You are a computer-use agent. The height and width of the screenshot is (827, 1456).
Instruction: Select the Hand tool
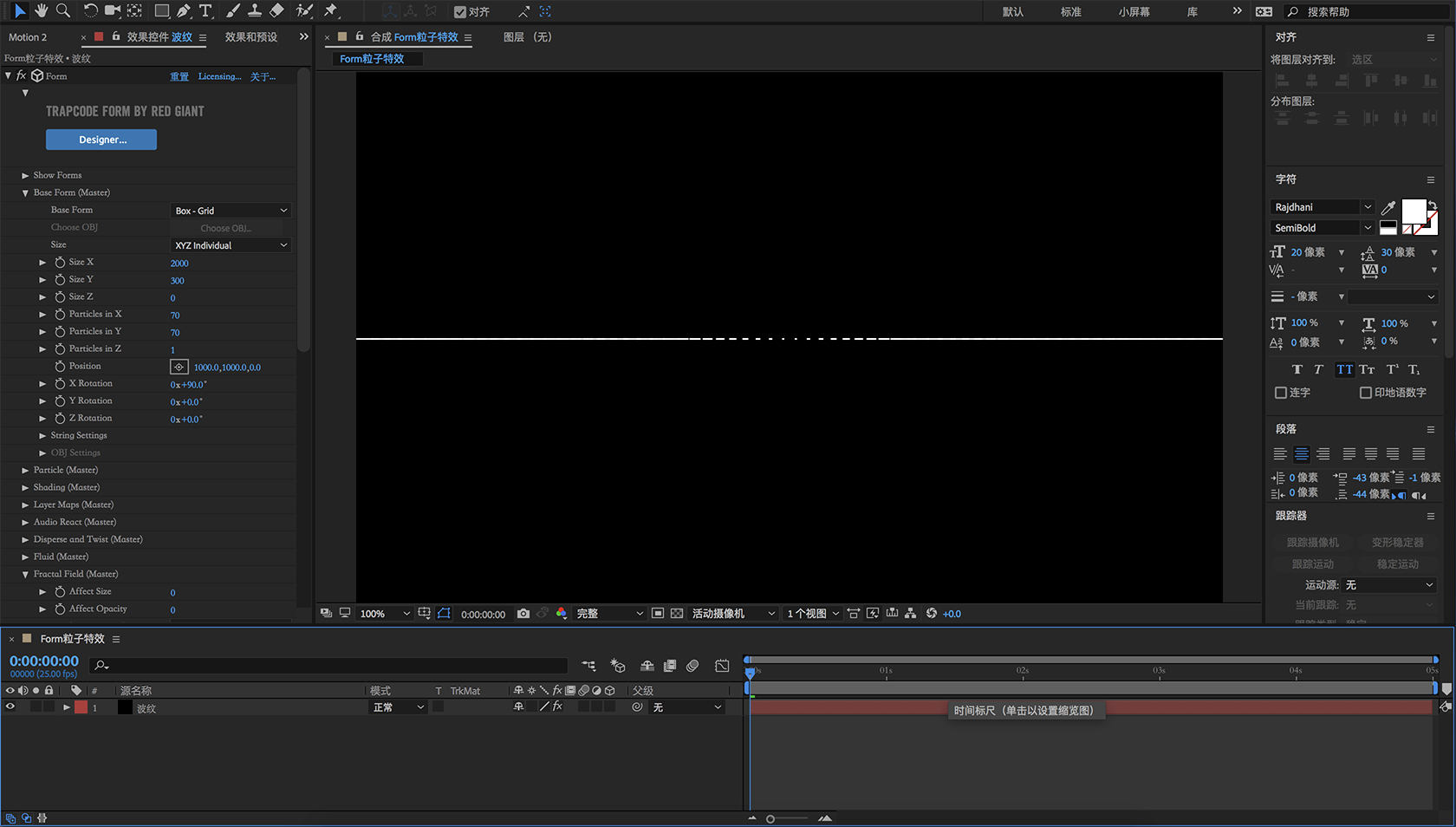coord(41,11)
